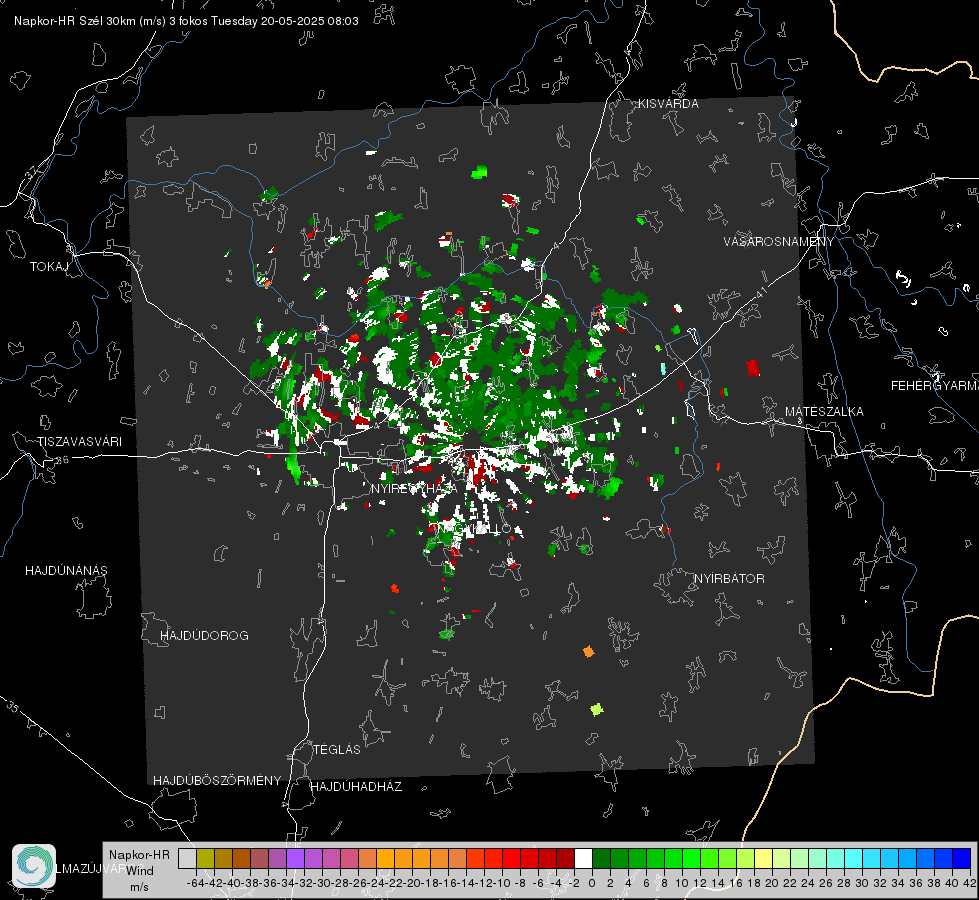
Task: Pick the olive -64 legend swatch
Action: 205,858
